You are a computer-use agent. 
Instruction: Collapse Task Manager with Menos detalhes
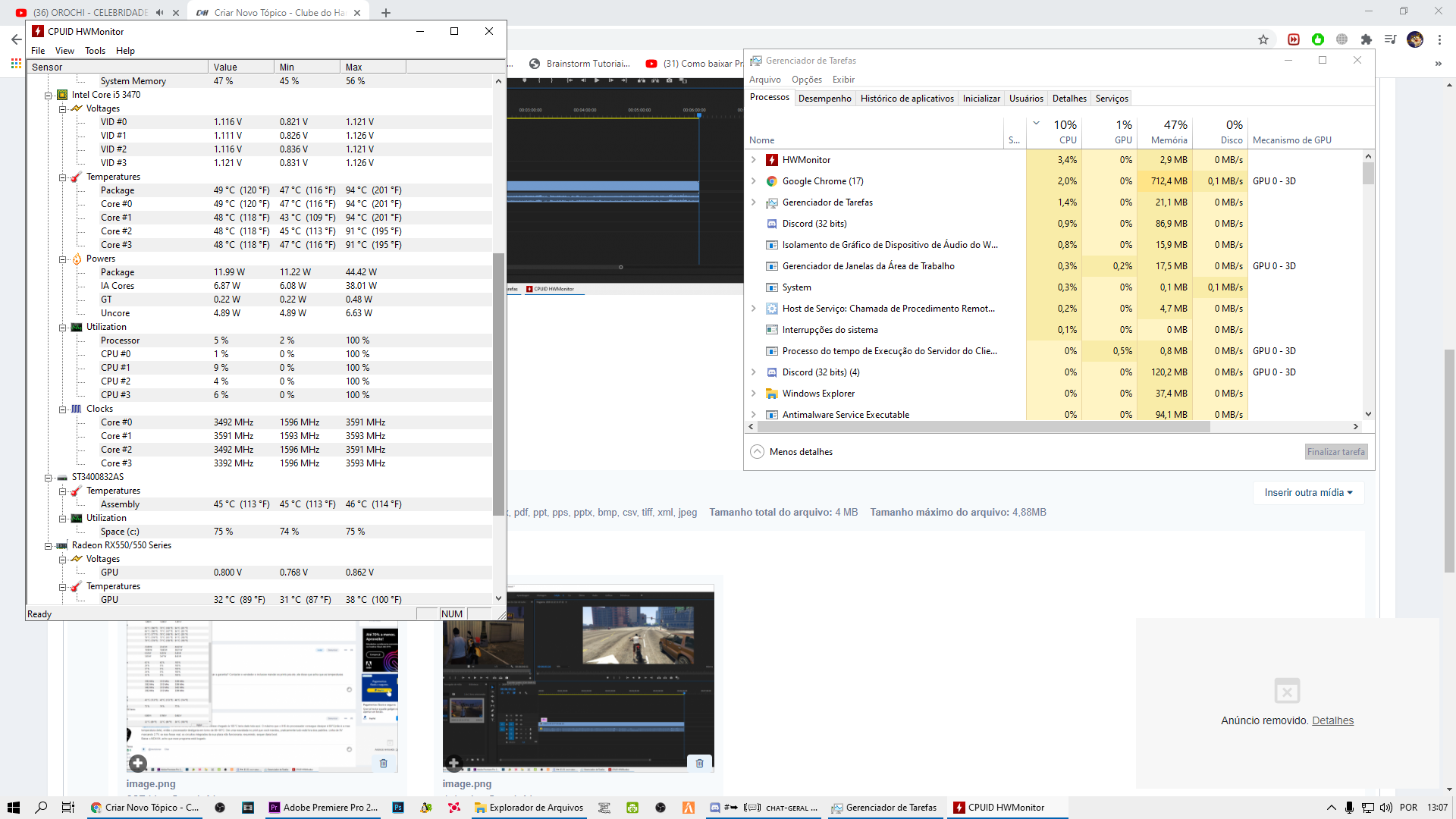point(792,452)
